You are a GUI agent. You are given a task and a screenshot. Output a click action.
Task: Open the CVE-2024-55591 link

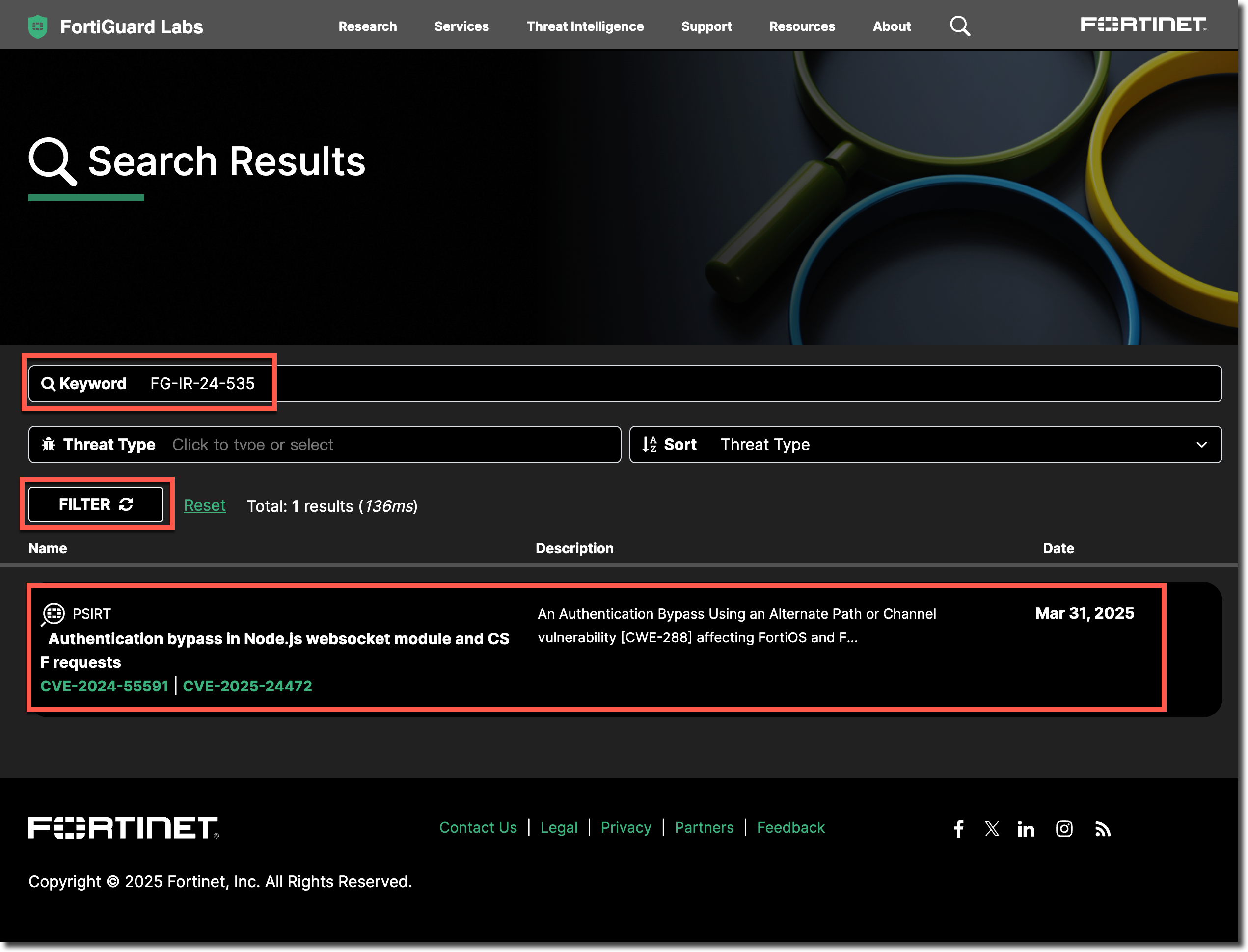(105, 686)
